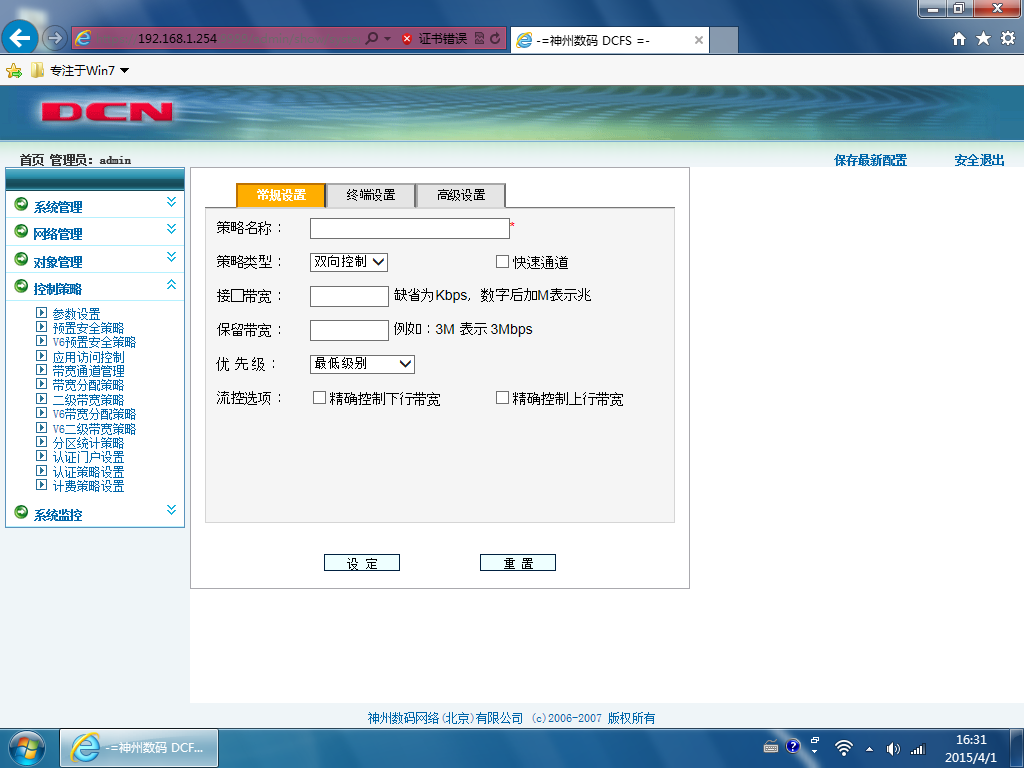Open V6带宽分配策略 in the sidebar
Image resolution: width=1024 pixels, height=768 pixels.
[x=94, y=414]
